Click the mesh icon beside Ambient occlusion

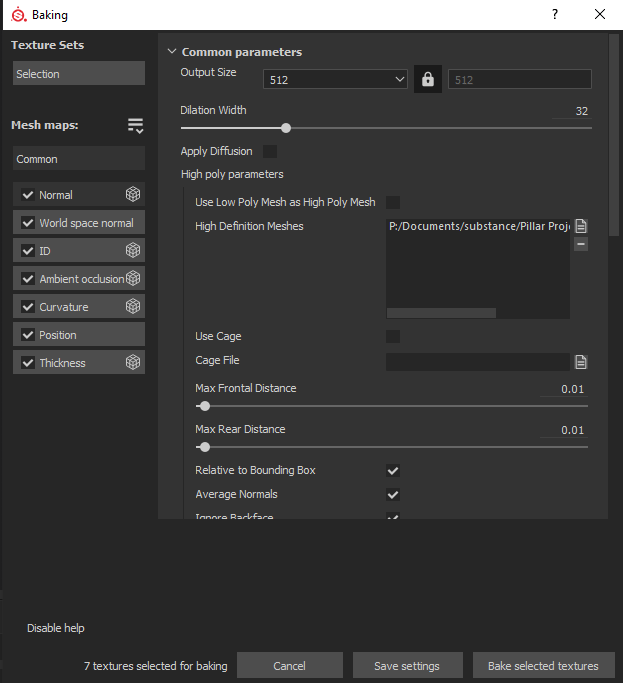[133, 278]
